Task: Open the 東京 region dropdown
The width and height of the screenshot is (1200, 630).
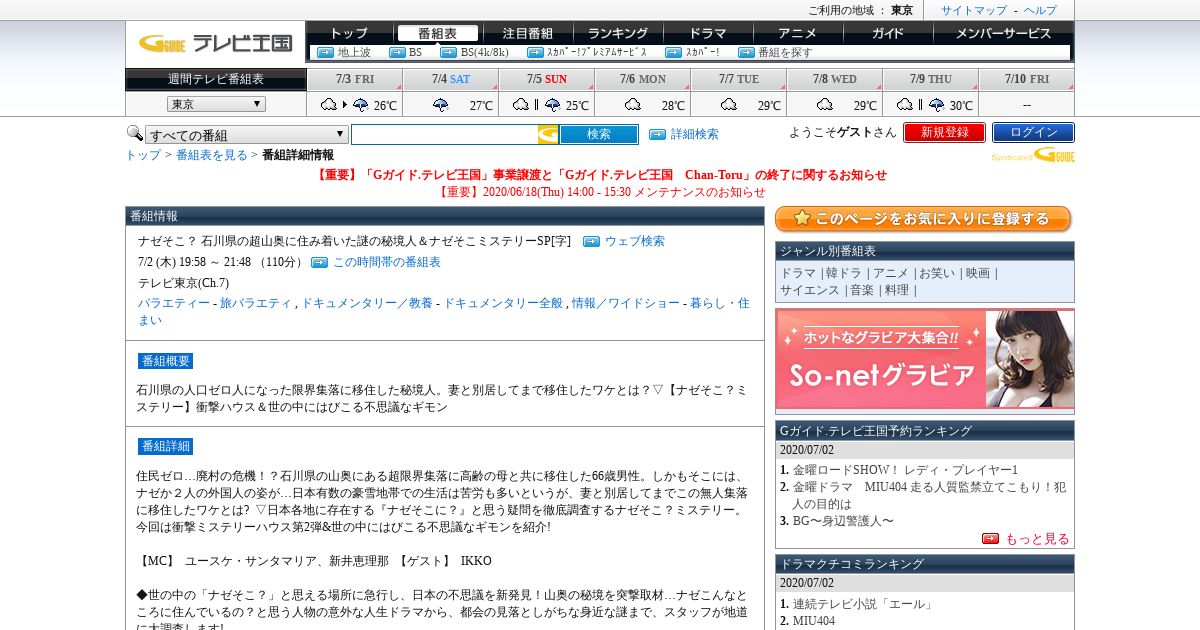Action: [x=216, y=104]
